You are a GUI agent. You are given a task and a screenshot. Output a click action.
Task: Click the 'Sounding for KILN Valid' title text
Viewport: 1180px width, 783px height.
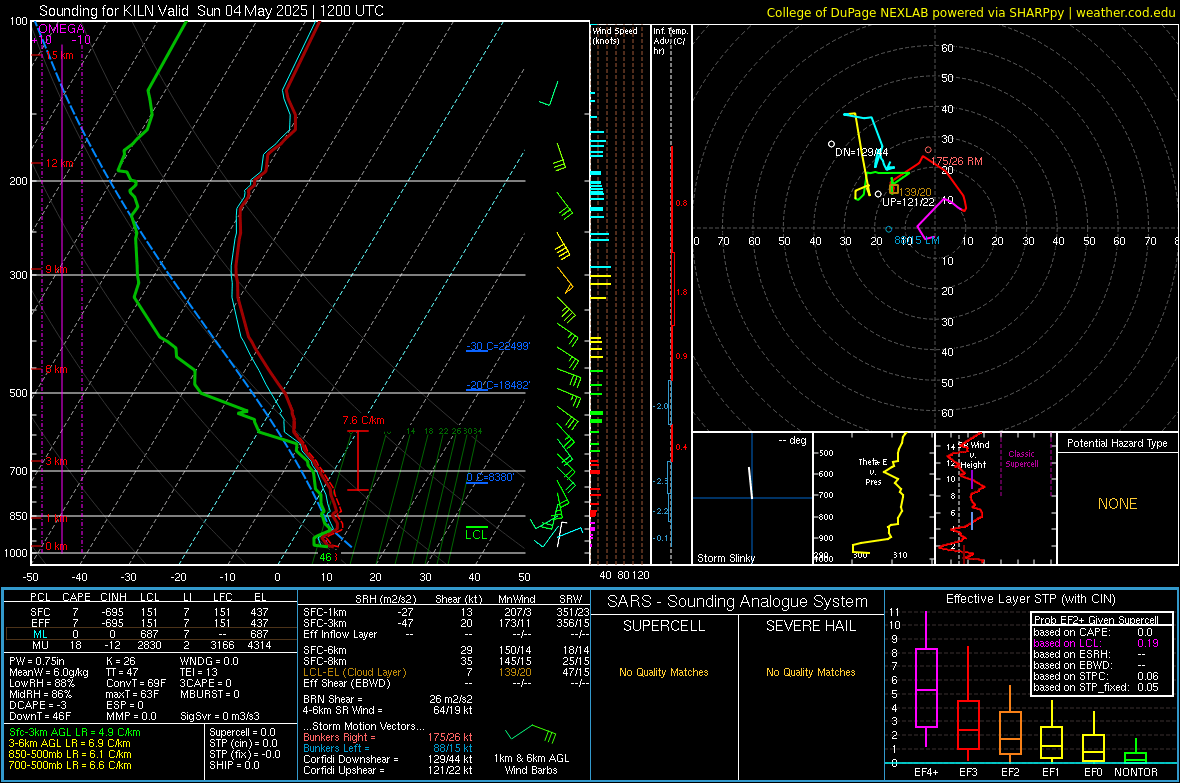[x=113, y=11]
